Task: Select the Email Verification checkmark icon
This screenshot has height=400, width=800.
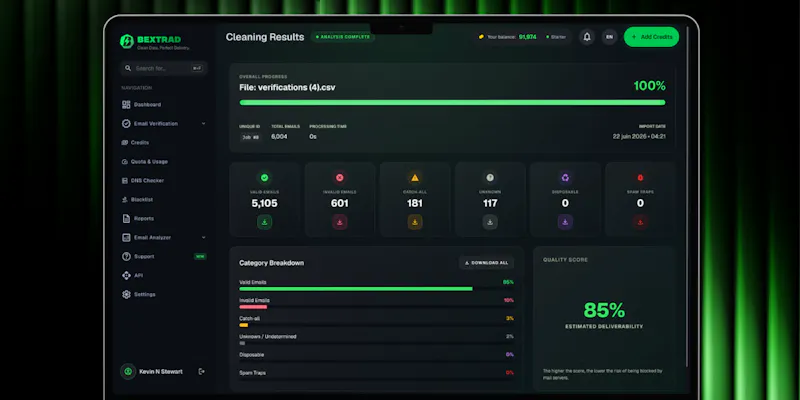Action: tap(126, 123)
